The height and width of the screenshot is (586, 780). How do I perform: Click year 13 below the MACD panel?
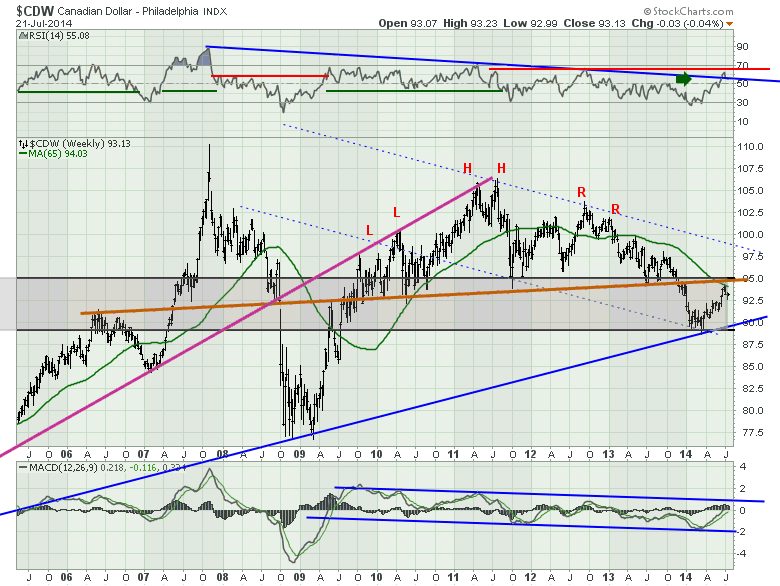tap(608, 578)
